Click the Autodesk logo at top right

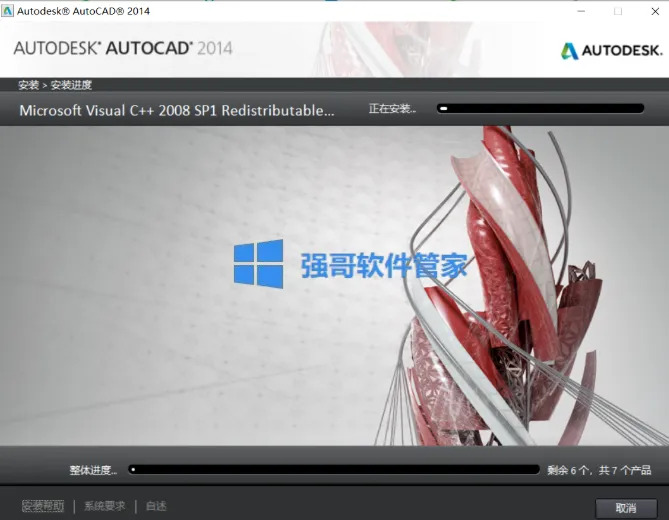(611, 51)
